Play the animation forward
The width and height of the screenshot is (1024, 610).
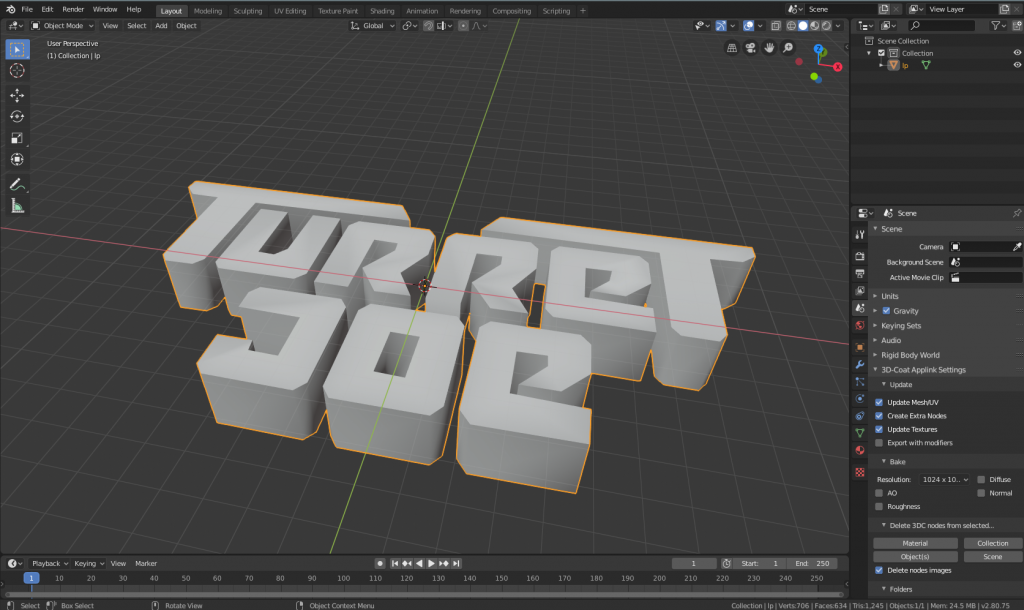click(431, 564)
